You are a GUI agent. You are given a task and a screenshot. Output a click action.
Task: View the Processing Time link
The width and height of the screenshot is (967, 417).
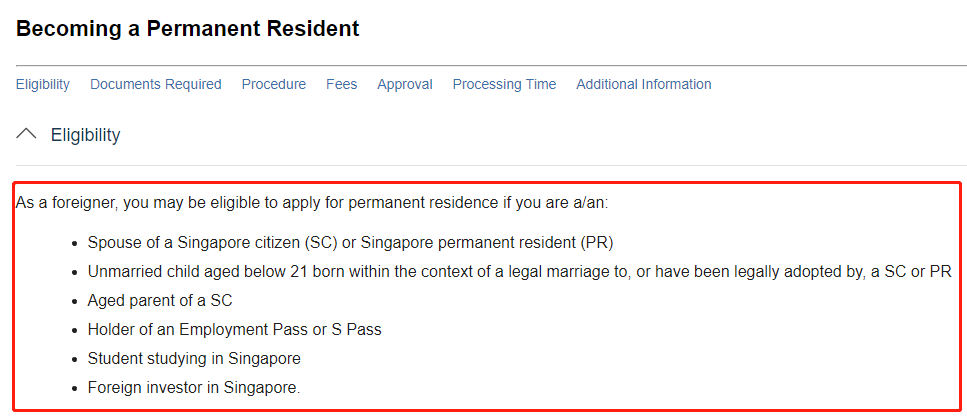[x=504, y=84]
